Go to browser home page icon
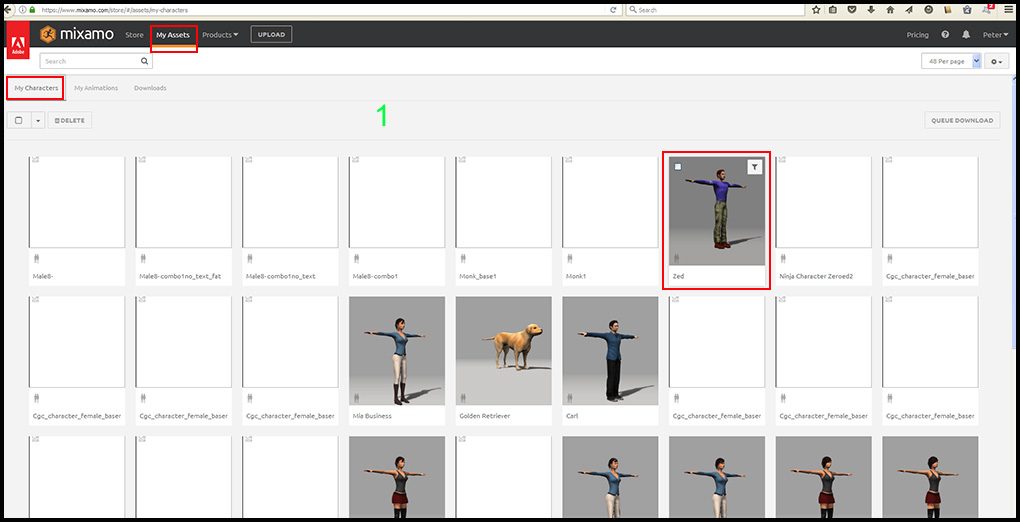The image size is (1020, 522). (x=890, y=10)
